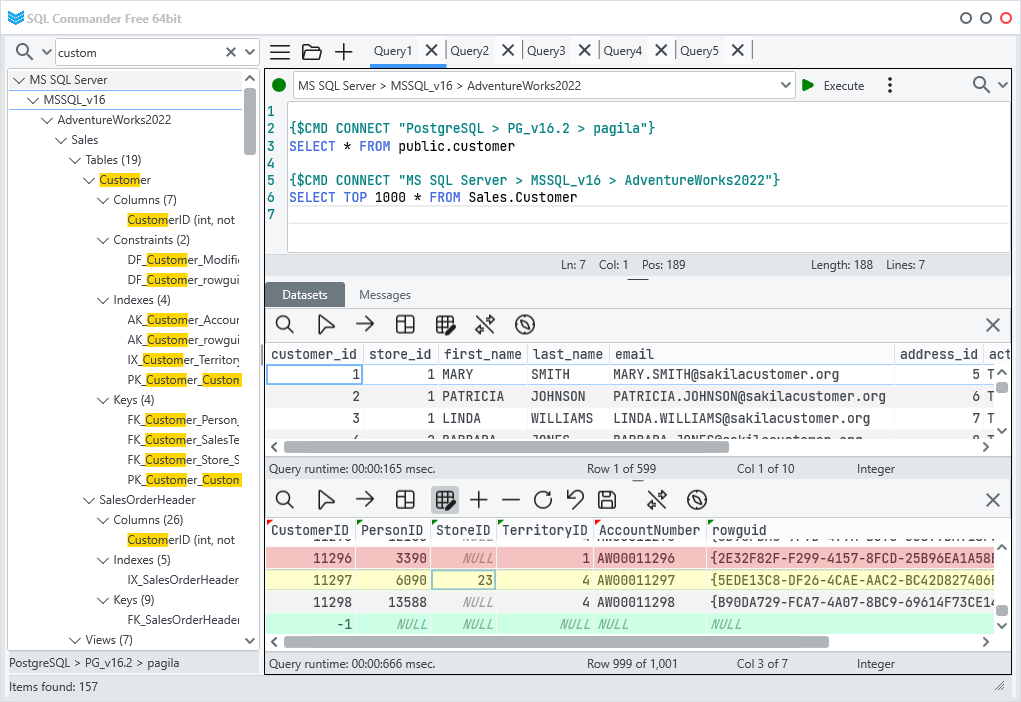Select the Query3 tab
The width and height of the screenshot is (1021, 702).
(546, 50)
